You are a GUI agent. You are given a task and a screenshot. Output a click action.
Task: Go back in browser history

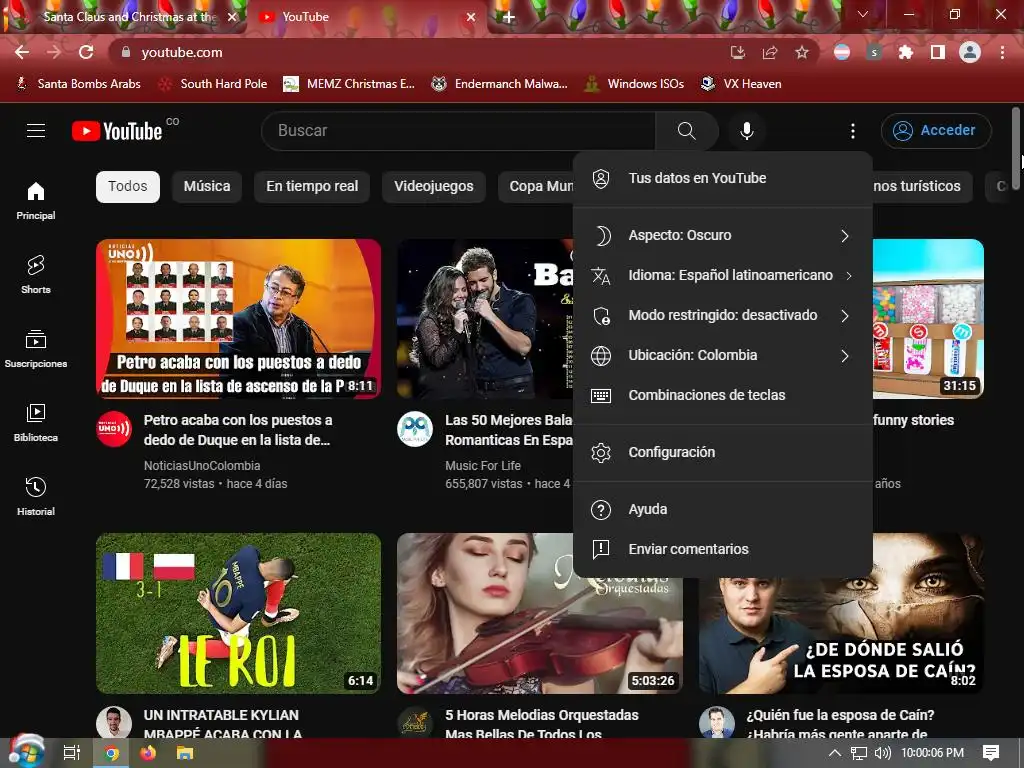(22, 52)
